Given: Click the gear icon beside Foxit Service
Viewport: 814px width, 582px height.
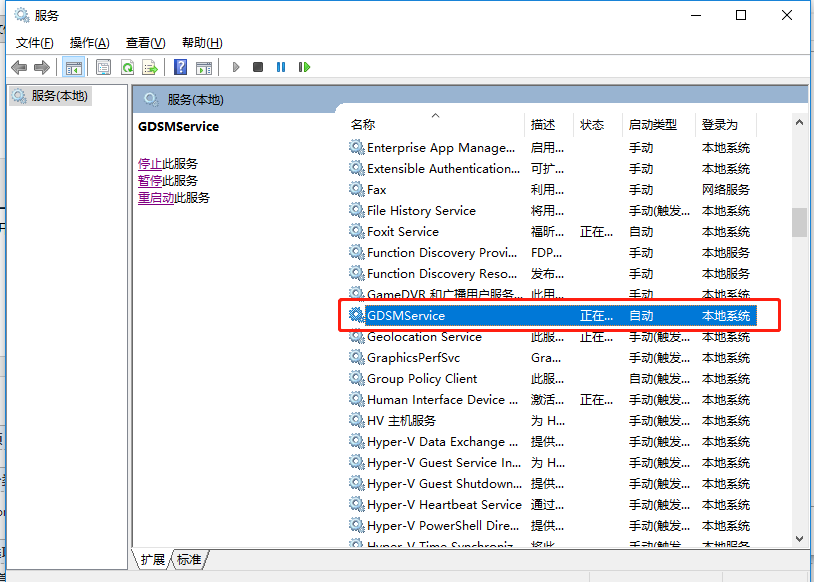Looking at the screenshot, I should tap(357, 231).
